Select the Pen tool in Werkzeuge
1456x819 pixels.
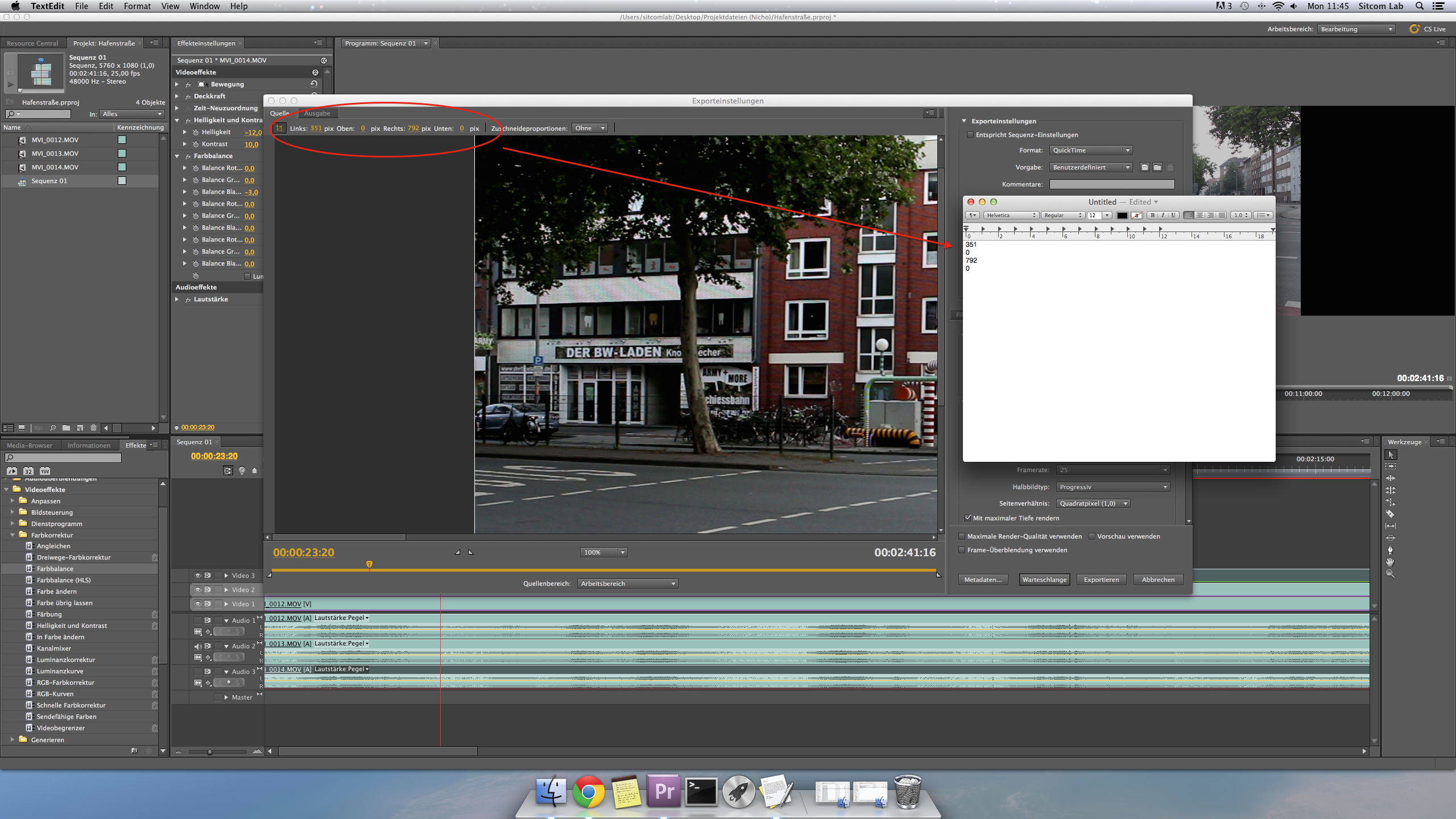[x=1390, y=550]
